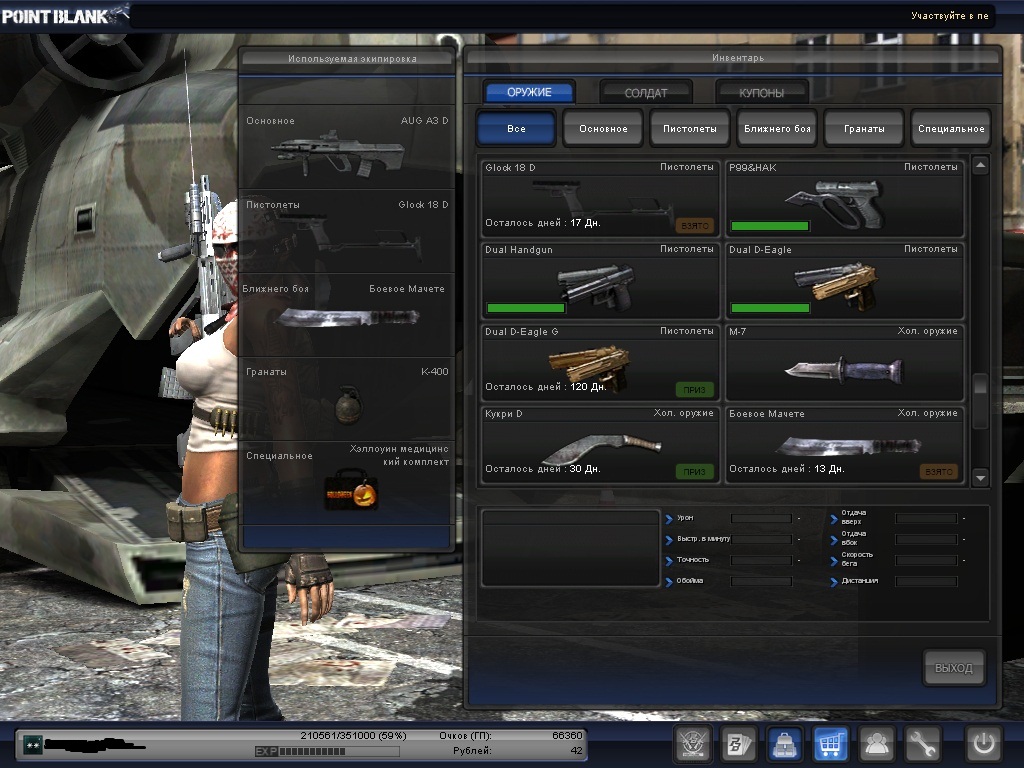Open the community friends icon
The width and height of the screenshot is (1024, 768).
point(877,743)
